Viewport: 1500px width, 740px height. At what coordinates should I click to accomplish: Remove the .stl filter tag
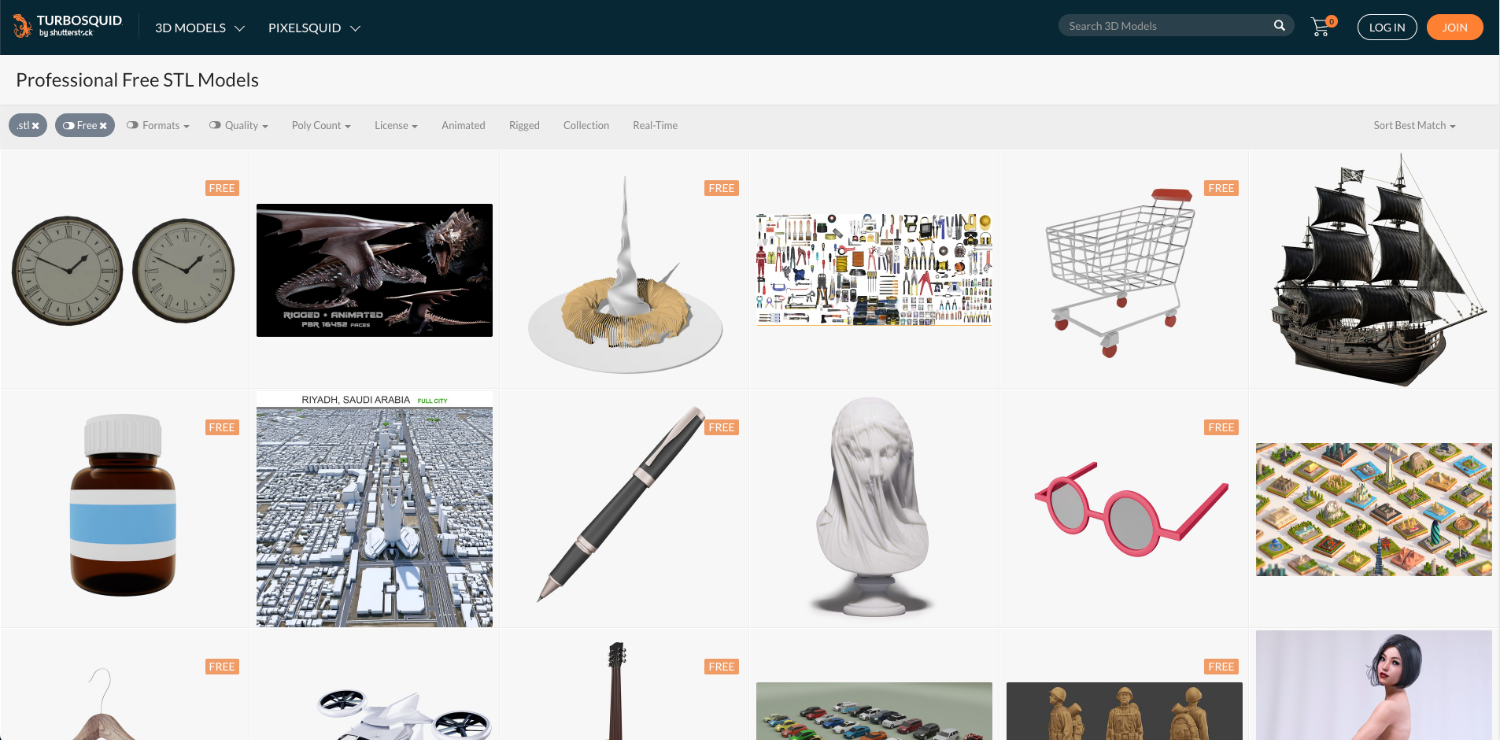[x=35, y=126]
